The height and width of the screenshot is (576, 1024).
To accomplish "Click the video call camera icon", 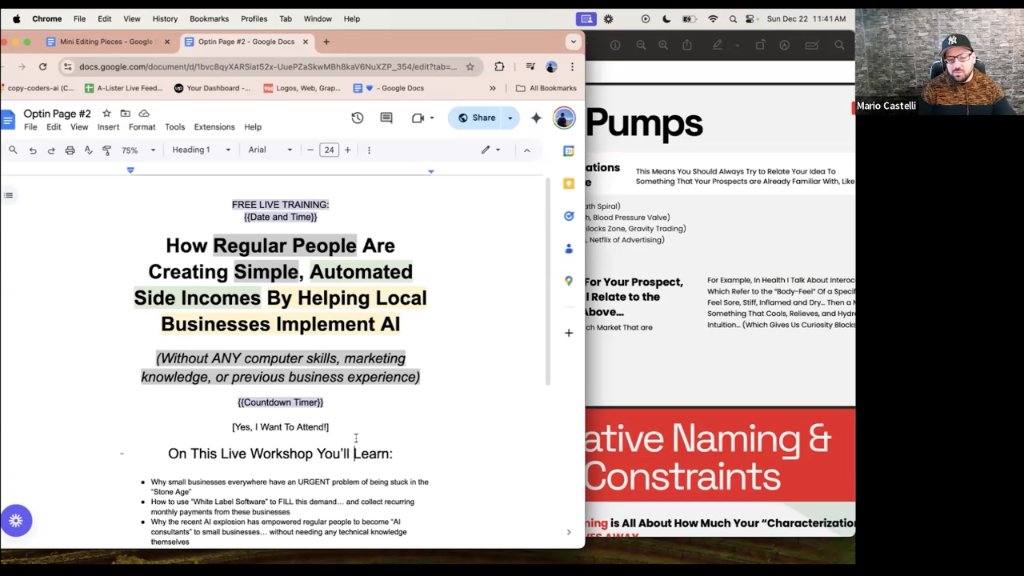I will tap(418, 118).
